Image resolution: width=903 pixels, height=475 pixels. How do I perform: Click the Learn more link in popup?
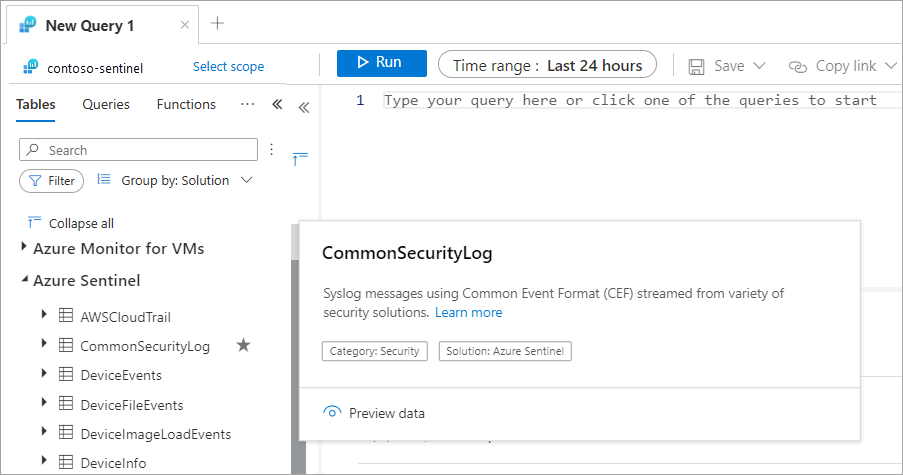(468, 313)
